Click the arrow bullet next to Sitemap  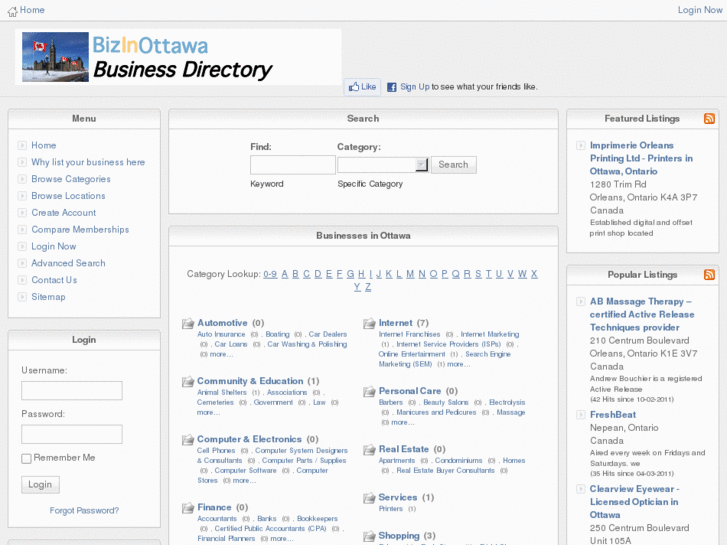pos(22,297)
